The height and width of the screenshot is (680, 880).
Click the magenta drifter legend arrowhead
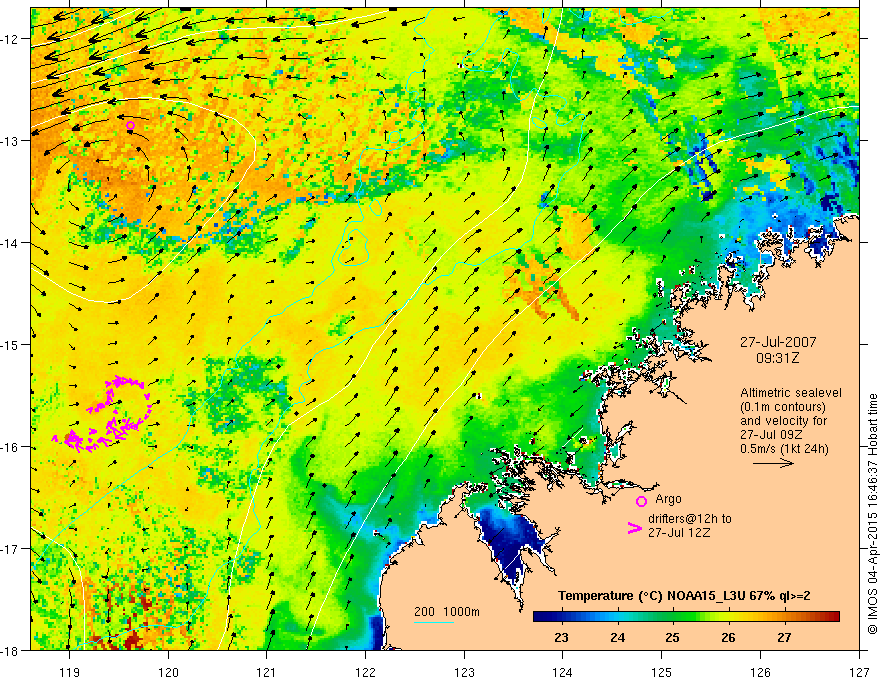634,527
